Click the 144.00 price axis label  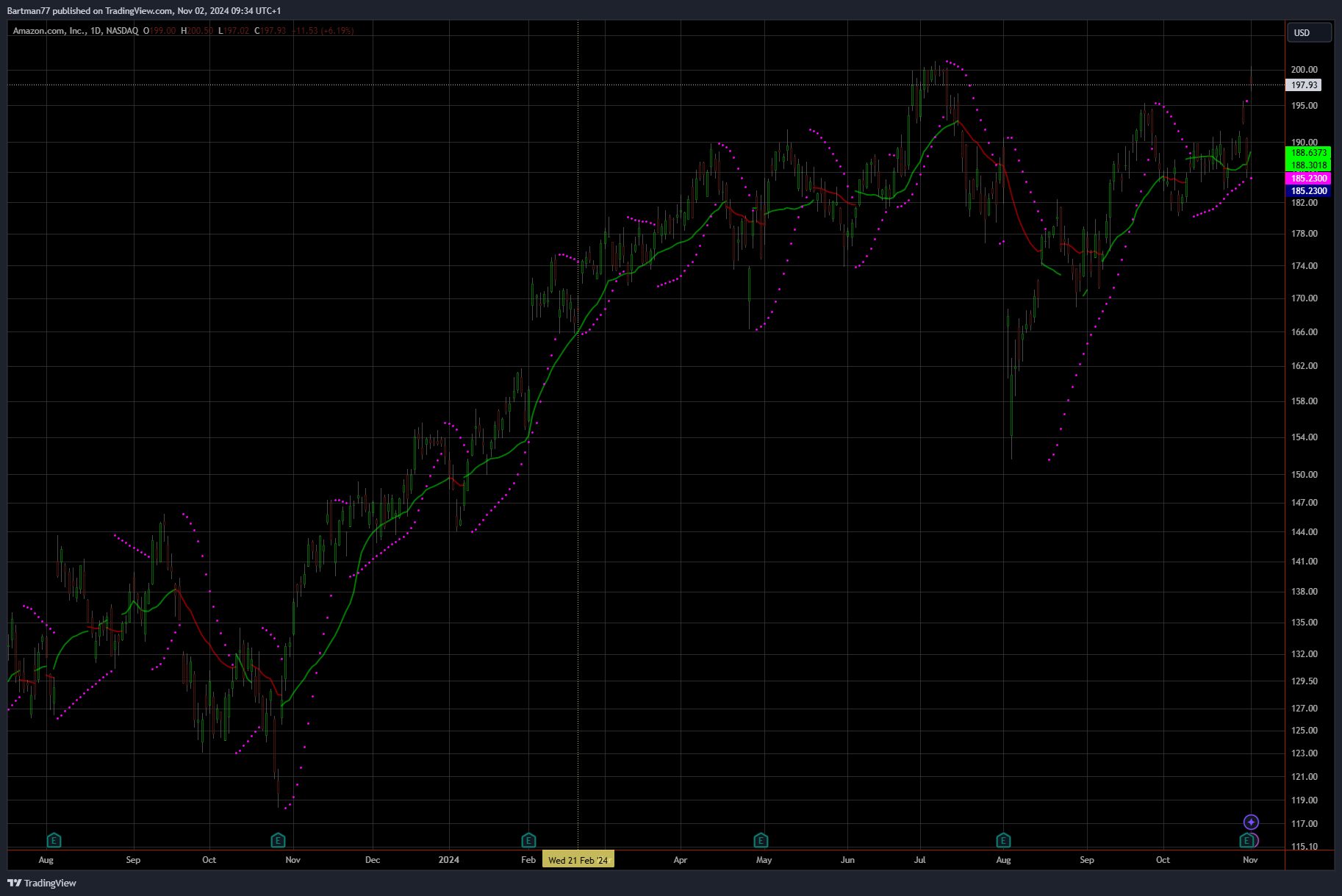(1304, 532)
